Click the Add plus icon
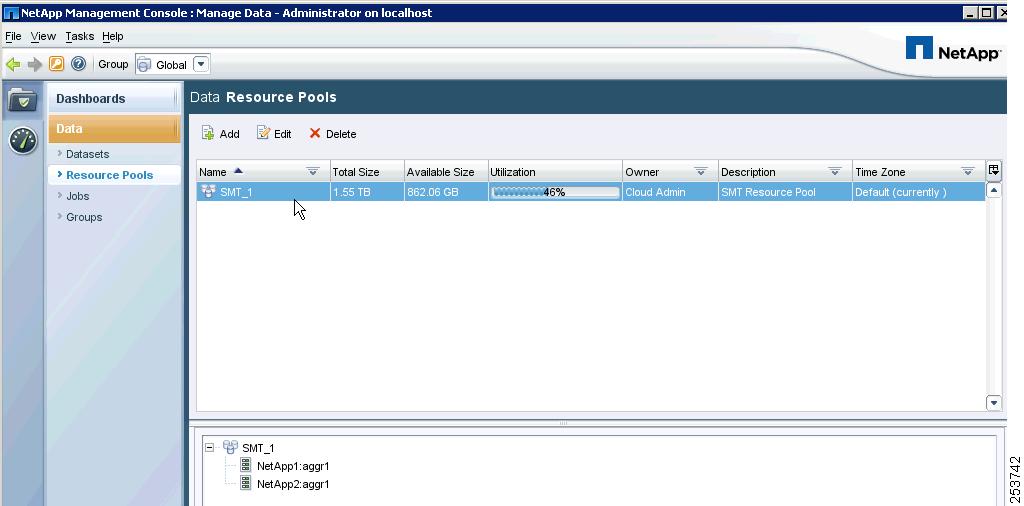The image size is (1024, 506). point(208,133)
